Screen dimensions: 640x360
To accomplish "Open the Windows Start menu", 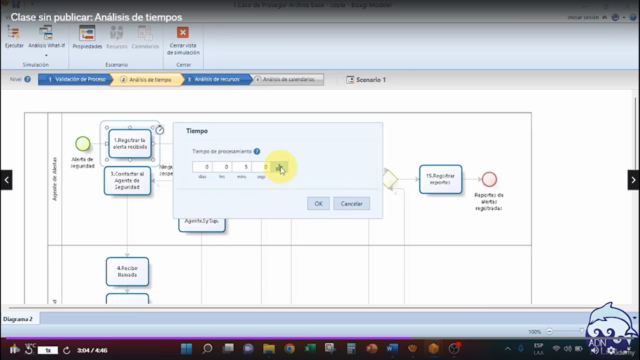I will (187, 349).
